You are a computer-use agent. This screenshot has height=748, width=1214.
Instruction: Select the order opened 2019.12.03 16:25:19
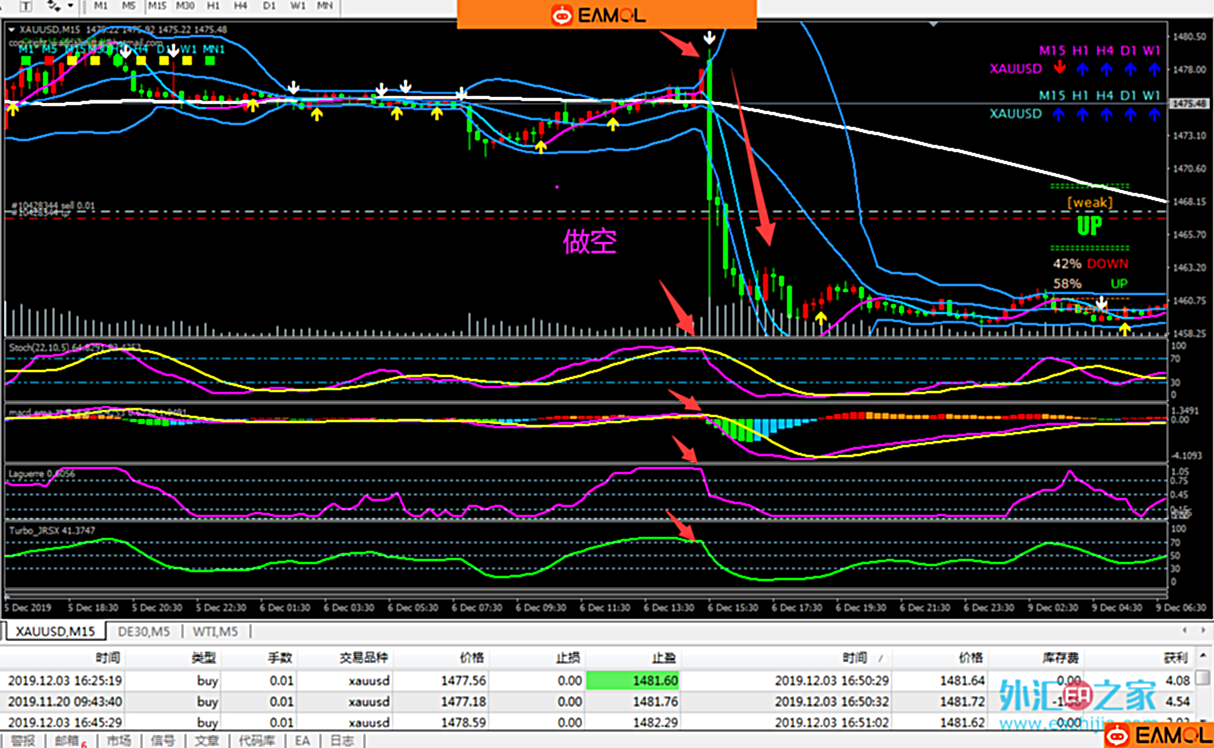pos(66,680)
